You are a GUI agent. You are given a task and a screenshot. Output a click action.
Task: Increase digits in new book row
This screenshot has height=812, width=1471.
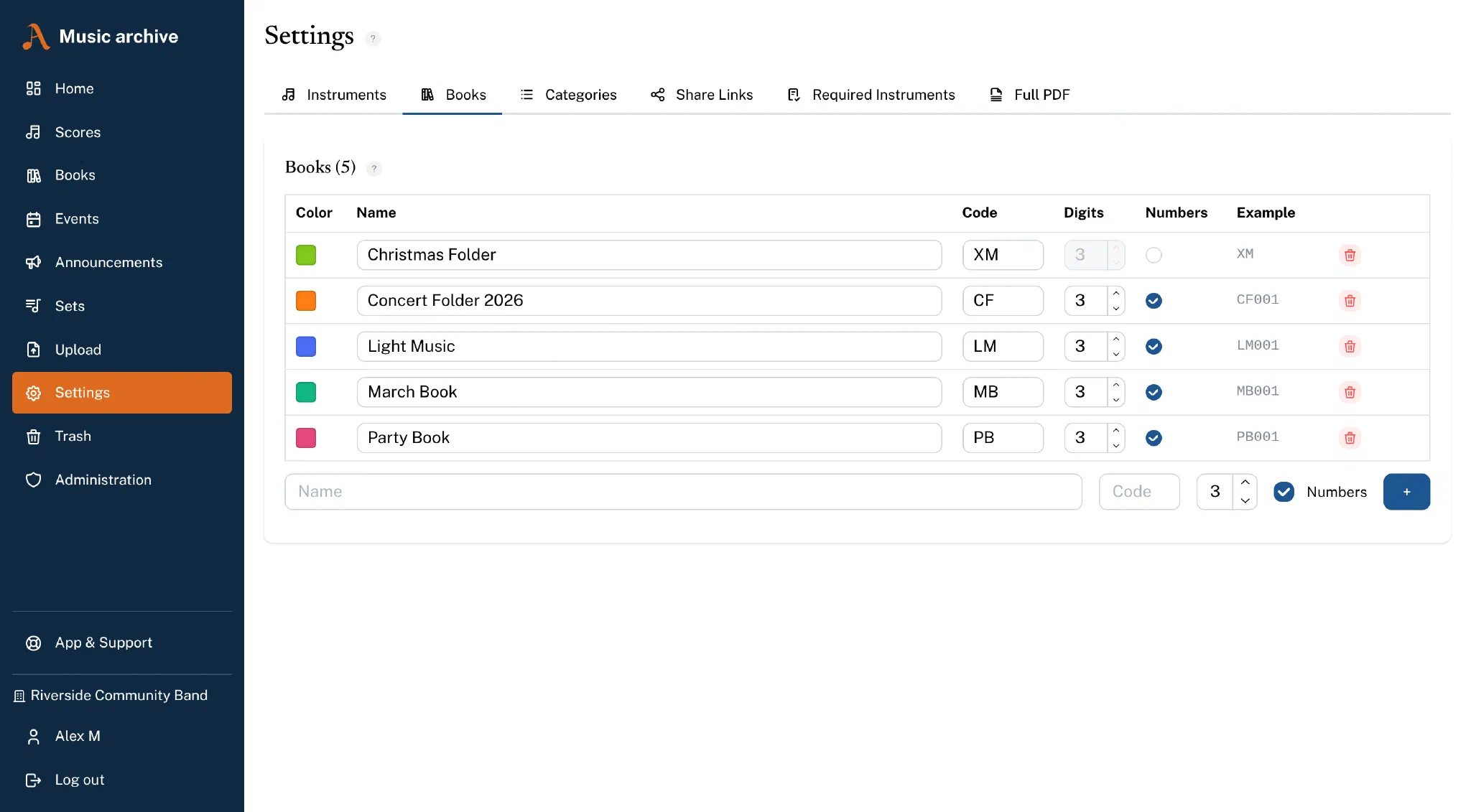1245,482
